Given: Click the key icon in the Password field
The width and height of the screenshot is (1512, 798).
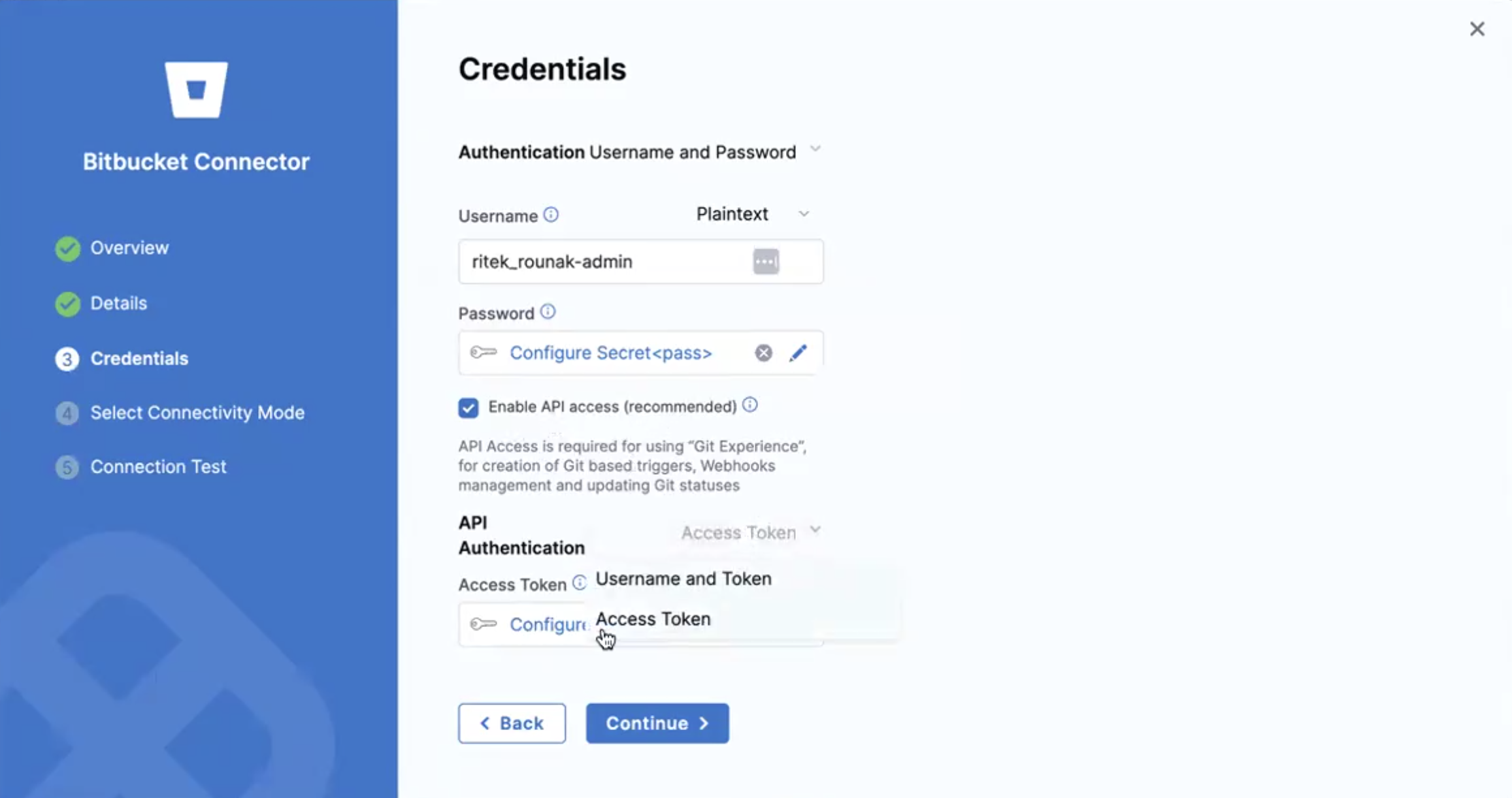Looking at the screenshot, I should click(483, 353).
